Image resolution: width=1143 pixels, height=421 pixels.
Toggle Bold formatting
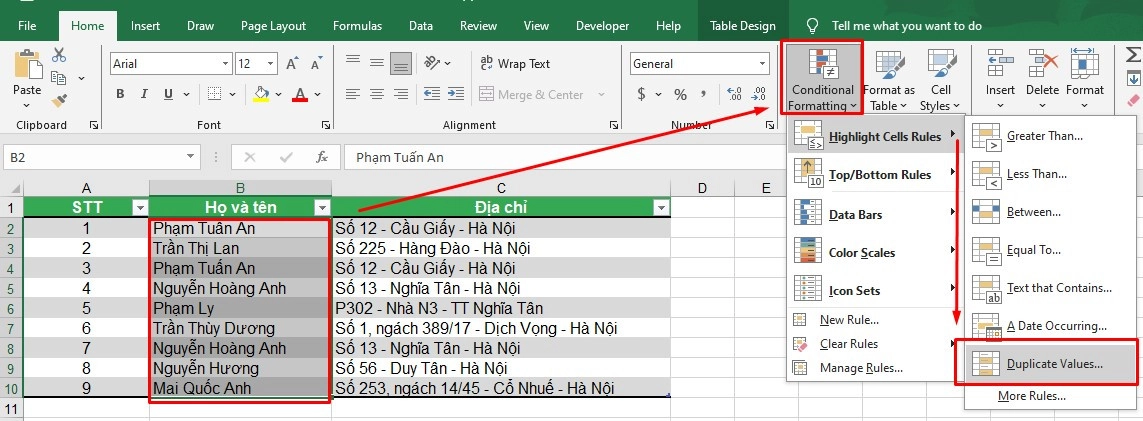coord(120,95)
